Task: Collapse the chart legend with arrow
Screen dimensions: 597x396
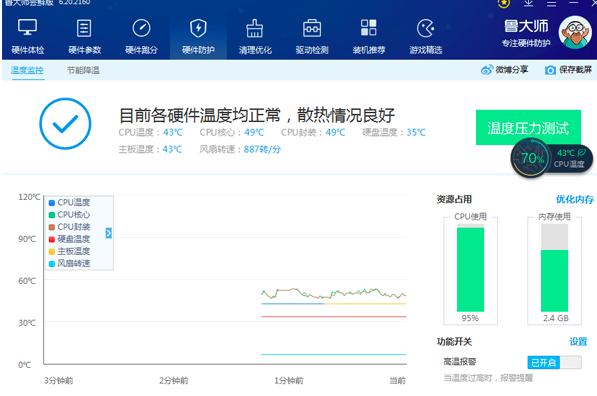Action: pos(109,233)
